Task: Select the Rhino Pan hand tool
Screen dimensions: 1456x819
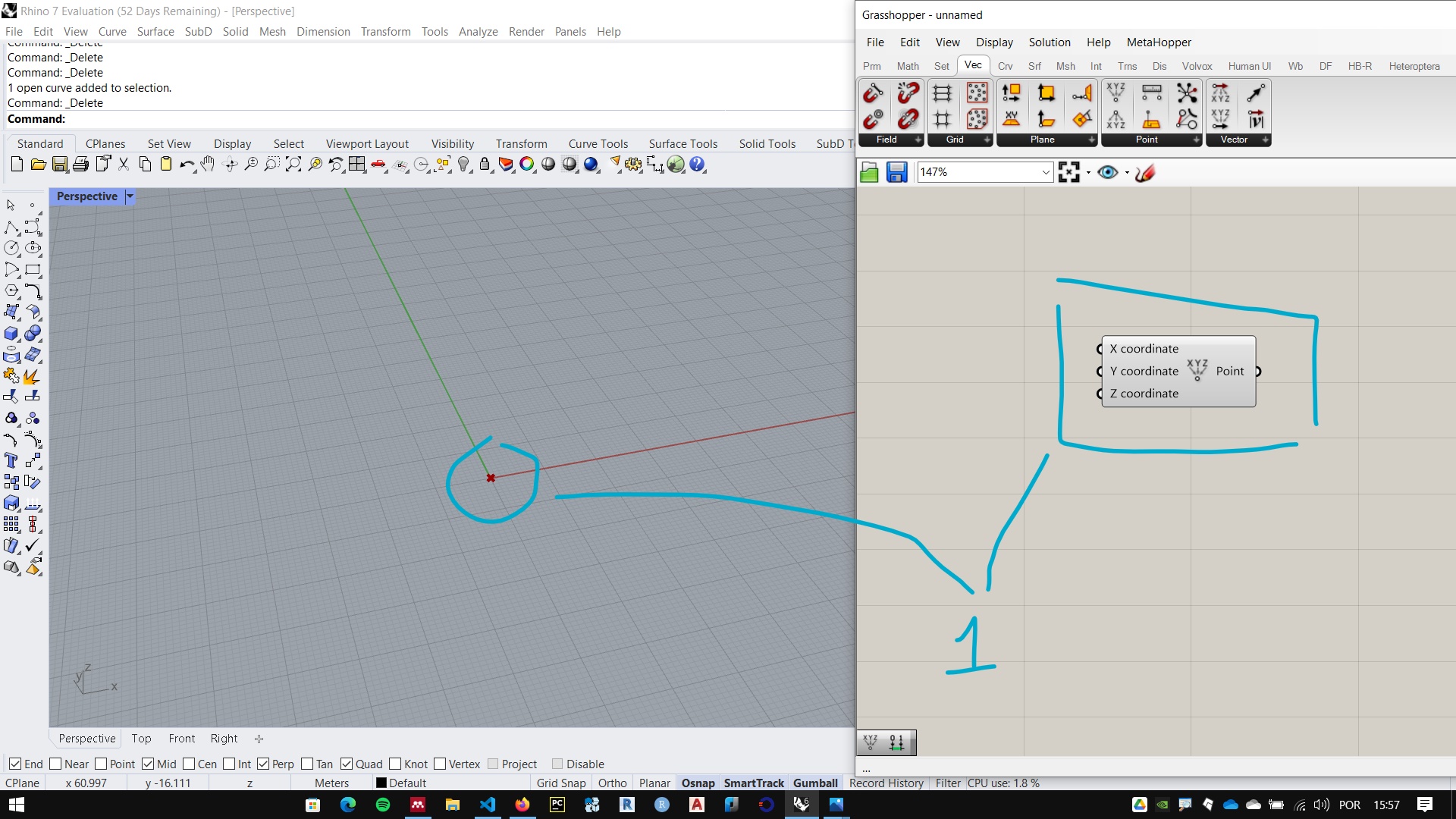Action: point(208,165)
